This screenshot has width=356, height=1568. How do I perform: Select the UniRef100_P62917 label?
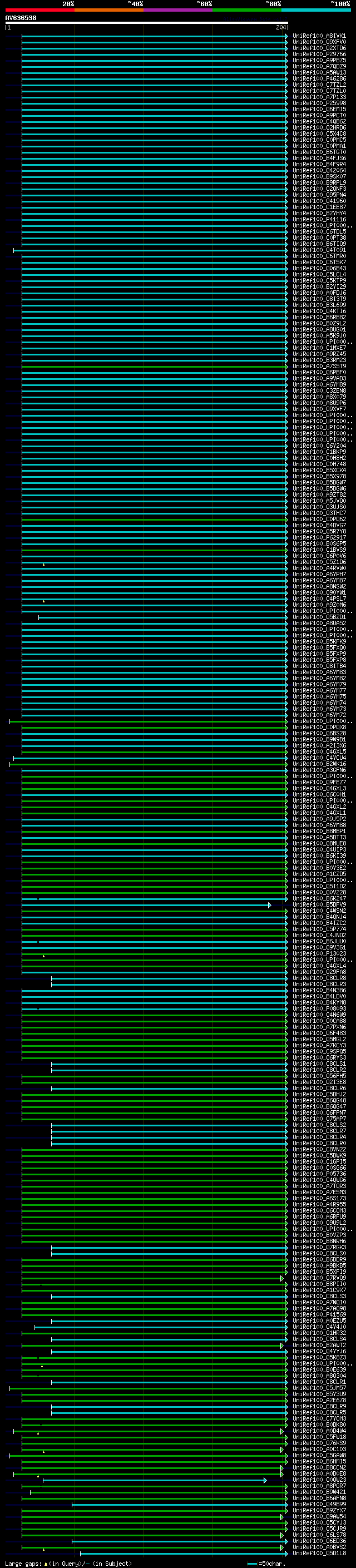[x=319, y=537]
